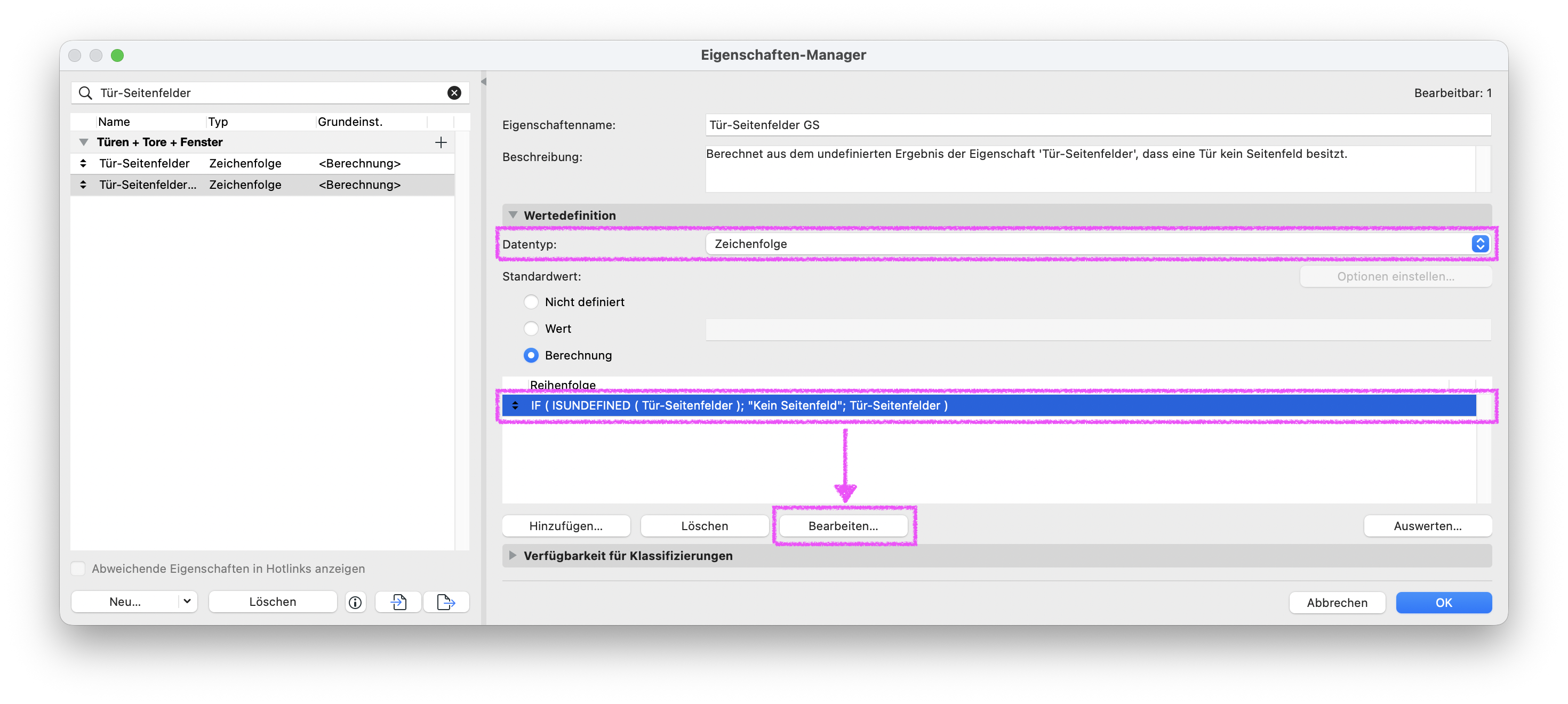Click the export properties icon

point(445,602)
